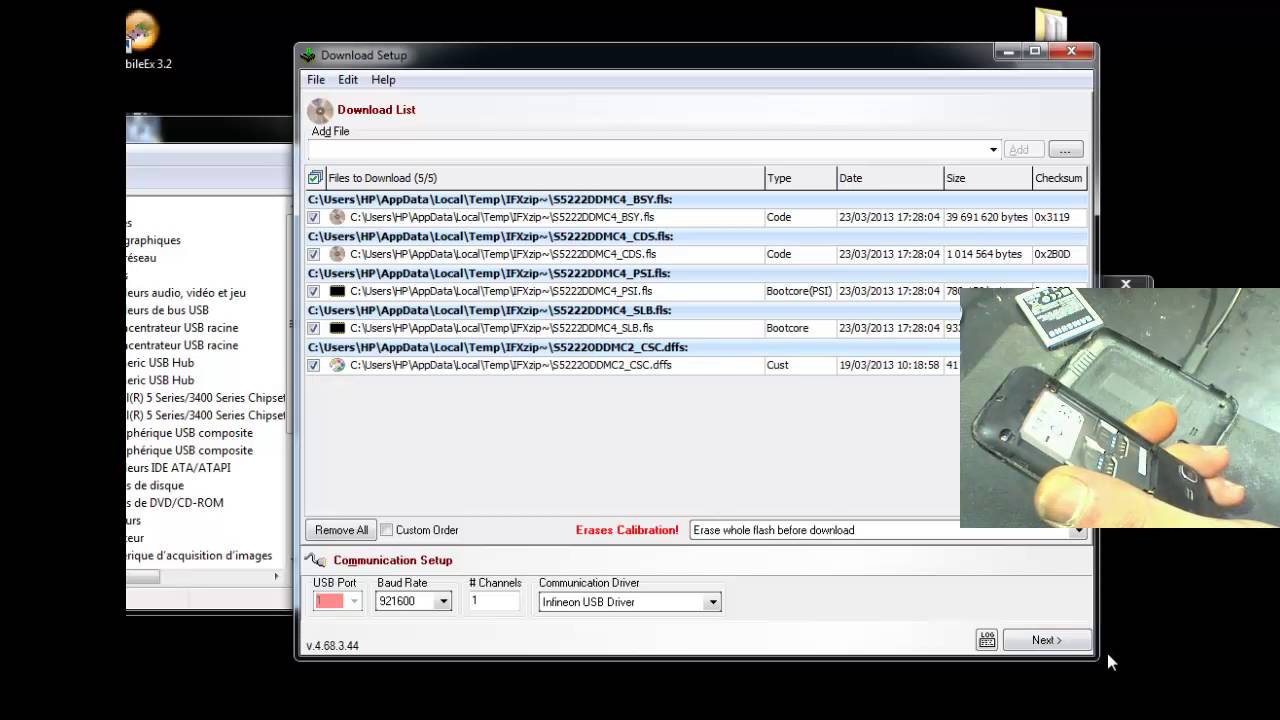1280x720 pixels.
Task: Click the # Channels input field
Action: [x=494, y=601]
